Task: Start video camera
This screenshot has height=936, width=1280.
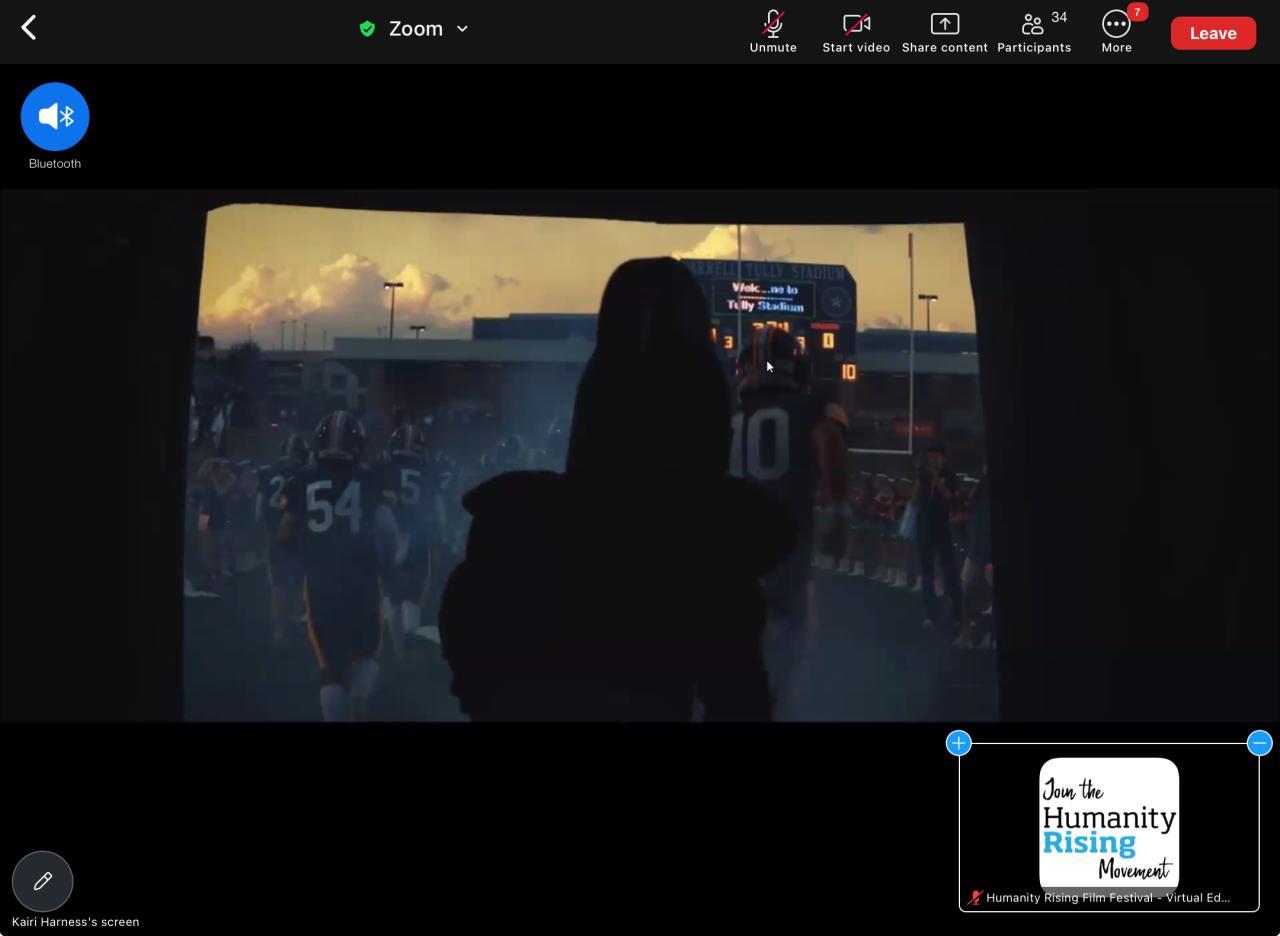Action: pos(856,33)
